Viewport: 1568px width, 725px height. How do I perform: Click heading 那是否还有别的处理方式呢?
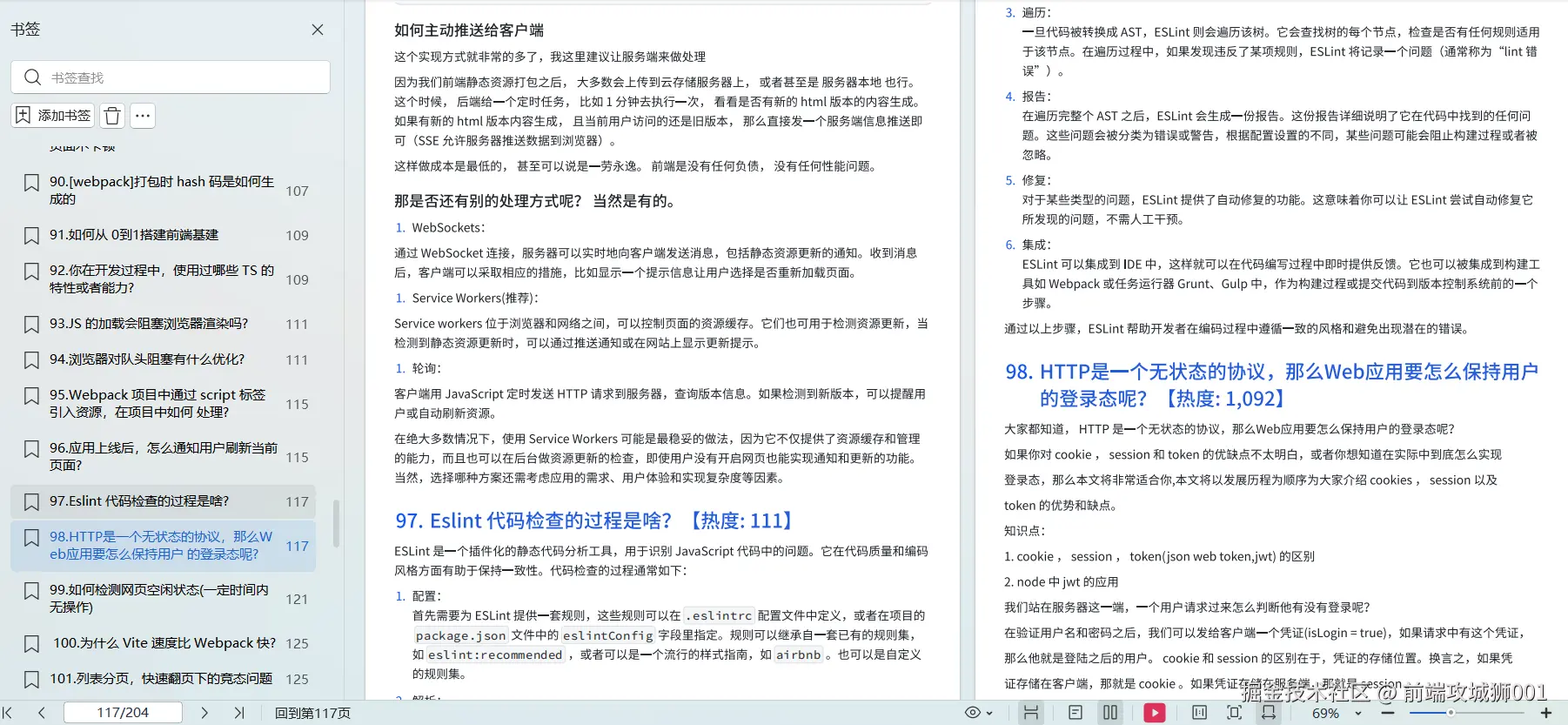pos(536,201)
